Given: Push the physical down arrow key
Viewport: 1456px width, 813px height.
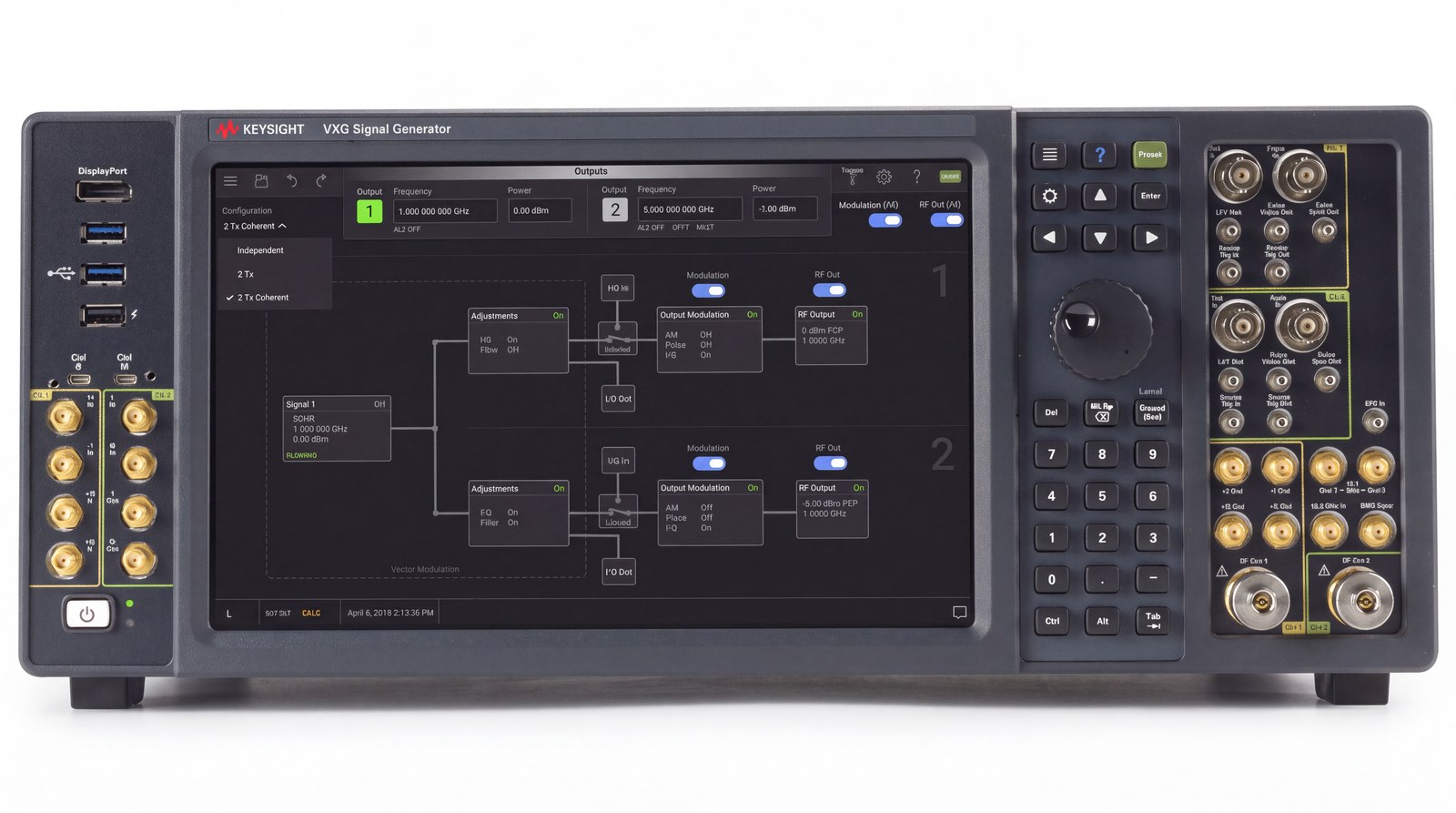Looking at the screenshot, I should (x=1099, y=238).
